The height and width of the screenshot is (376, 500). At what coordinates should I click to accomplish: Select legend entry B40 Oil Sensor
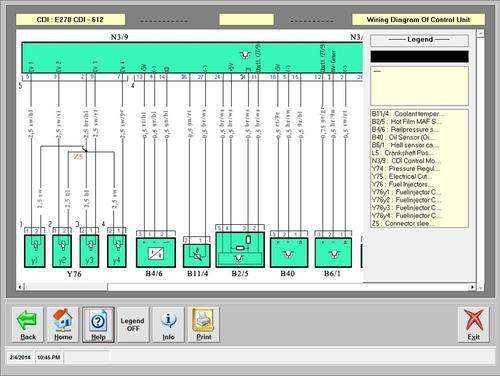(402, 137)
